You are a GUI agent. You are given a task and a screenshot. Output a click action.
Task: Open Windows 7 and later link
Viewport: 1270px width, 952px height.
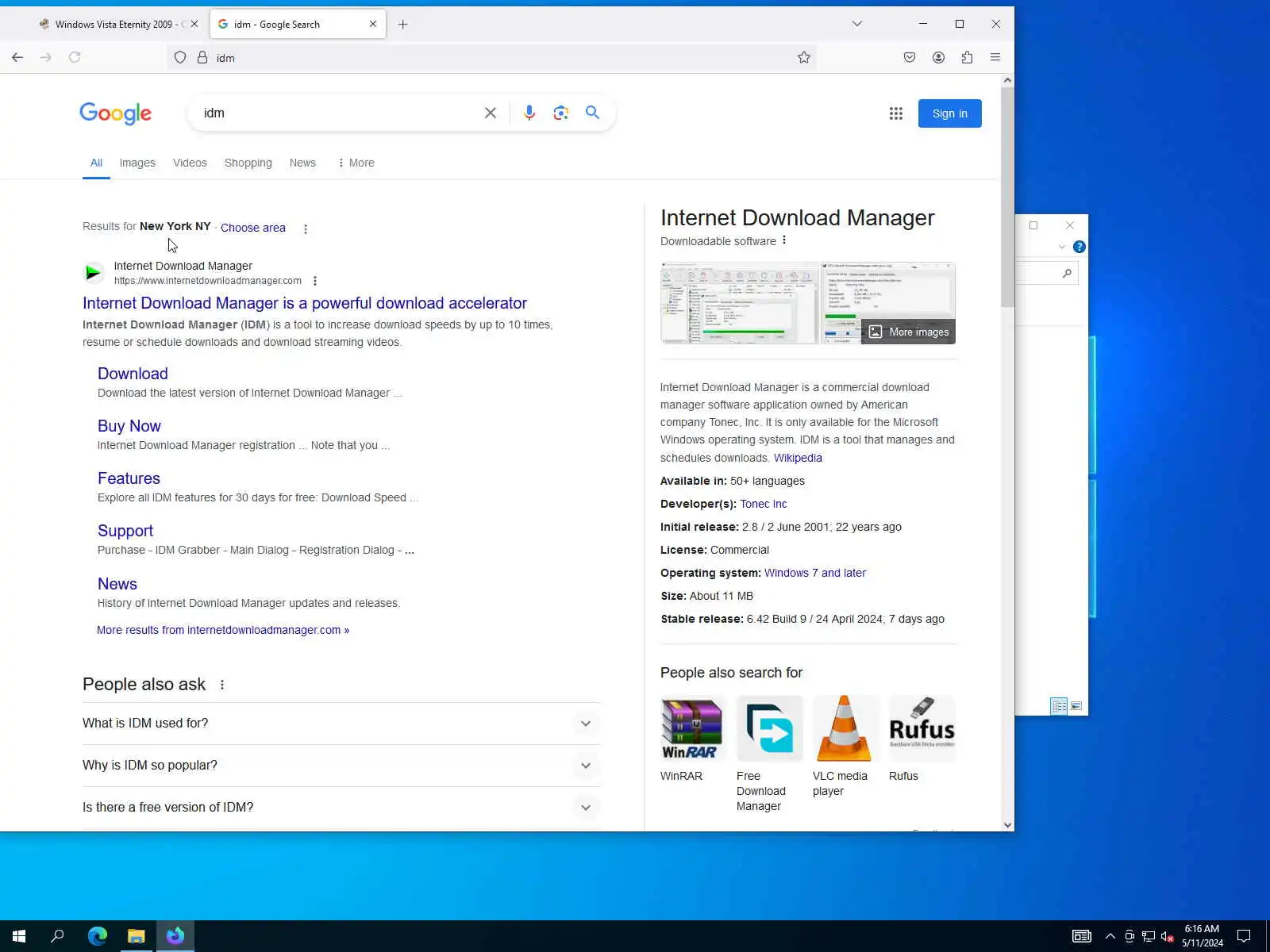pos(815,573)
